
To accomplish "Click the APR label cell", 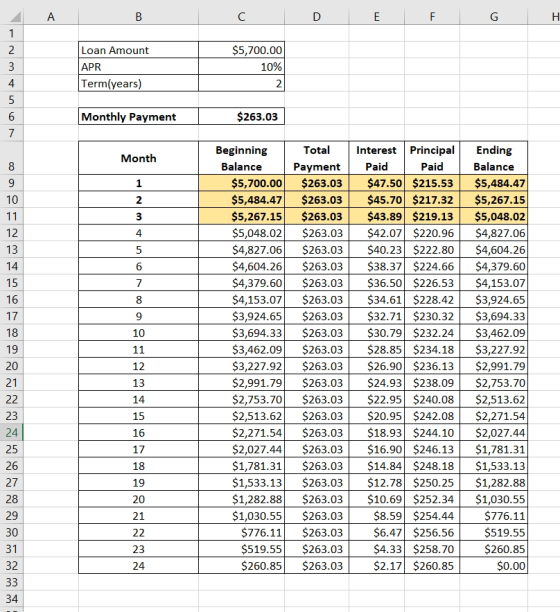I will tap(139, 67).
